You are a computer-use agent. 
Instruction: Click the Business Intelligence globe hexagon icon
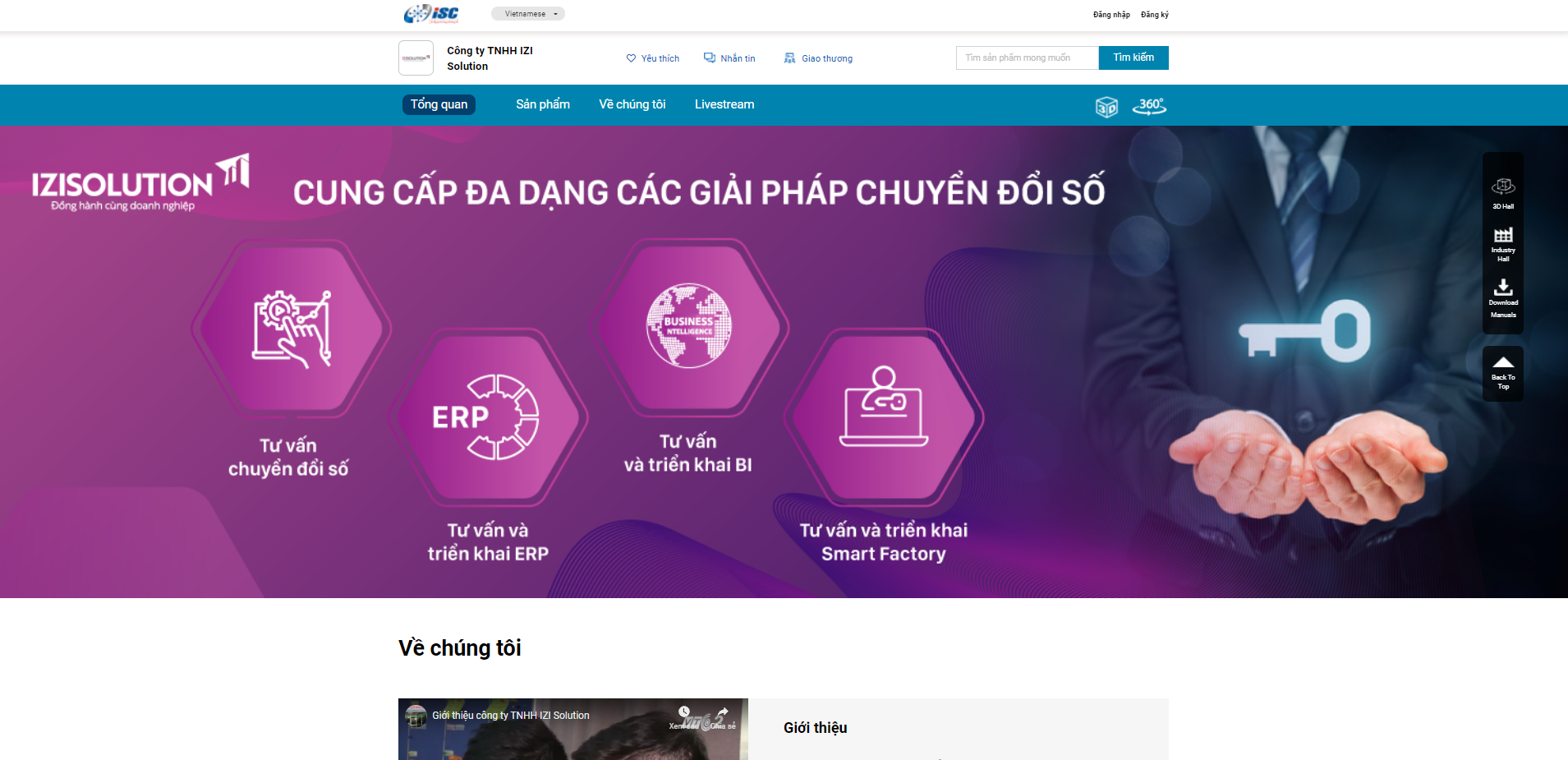tap(688, 327)
